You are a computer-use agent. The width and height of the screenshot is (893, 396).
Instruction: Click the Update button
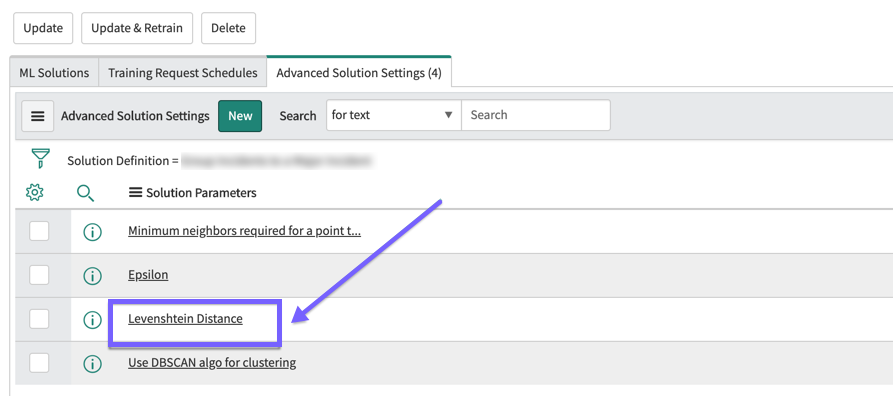pos(43,28)
